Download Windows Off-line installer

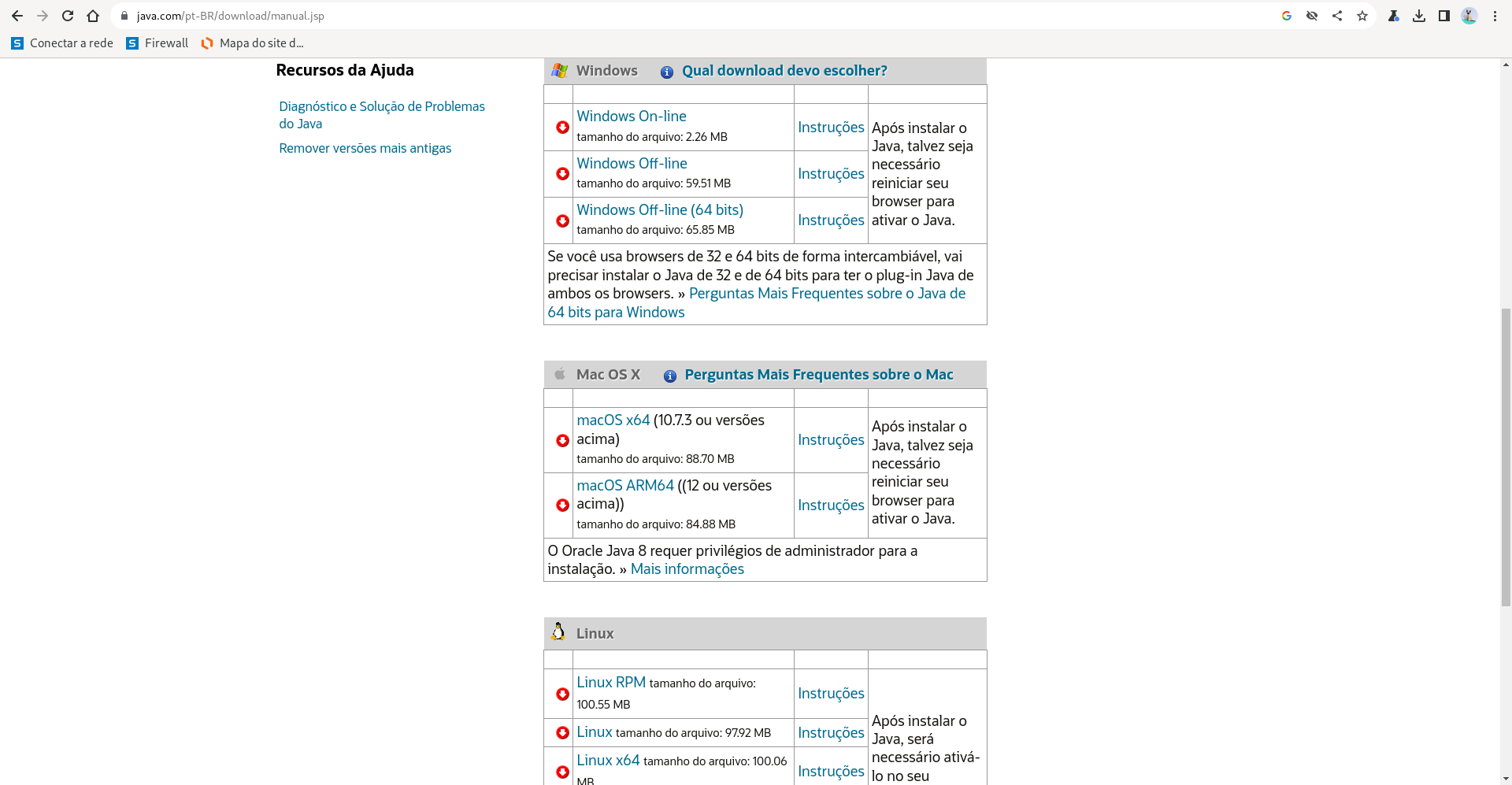[632, 164]
